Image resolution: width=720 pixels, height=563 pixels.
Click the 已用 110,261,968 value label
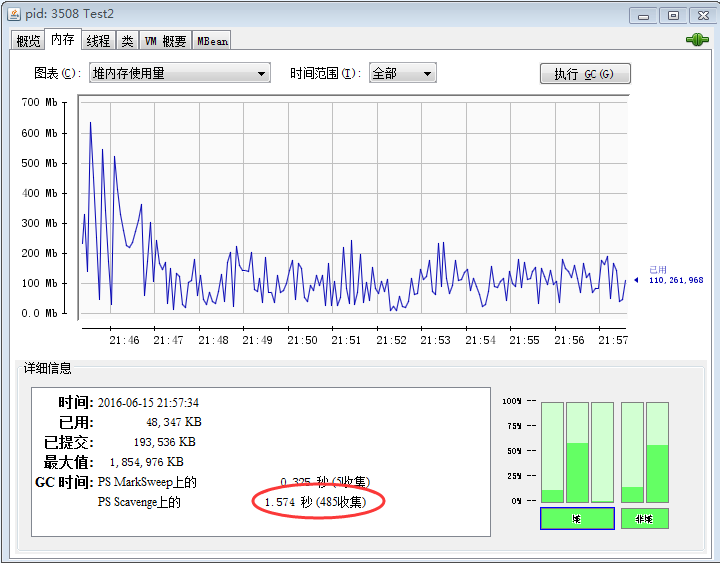pos(675,275)
